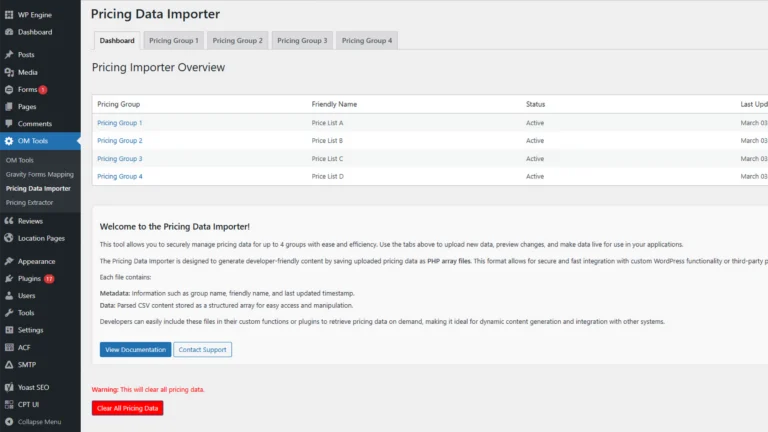Click the CPT UI icon

tap(9, 404)
